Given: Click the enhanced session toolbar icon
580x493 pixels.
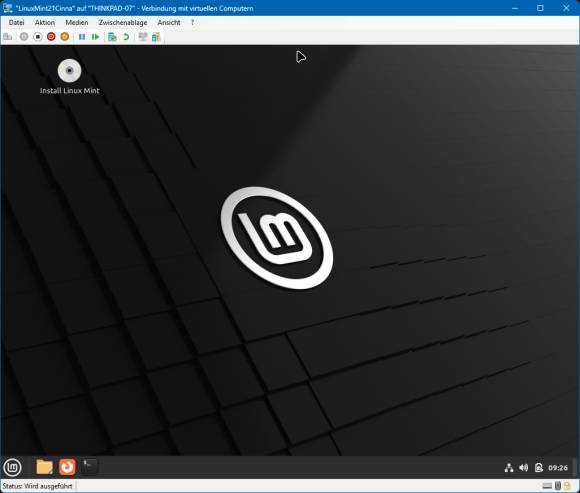Looking at the screenshot, I should [143, 37].
